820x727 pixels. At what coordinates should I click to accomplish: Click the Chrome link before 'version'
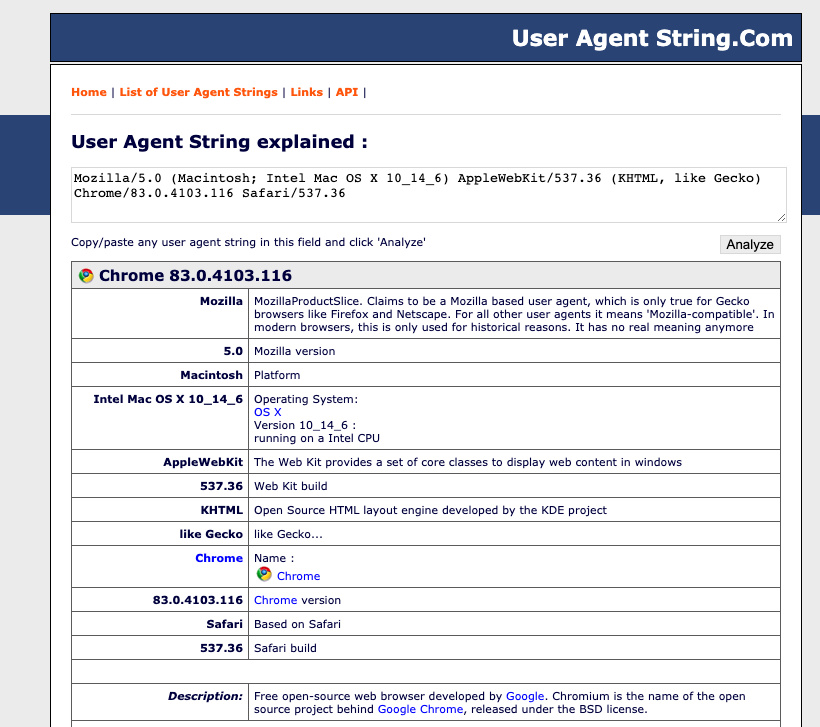[276, 600]
